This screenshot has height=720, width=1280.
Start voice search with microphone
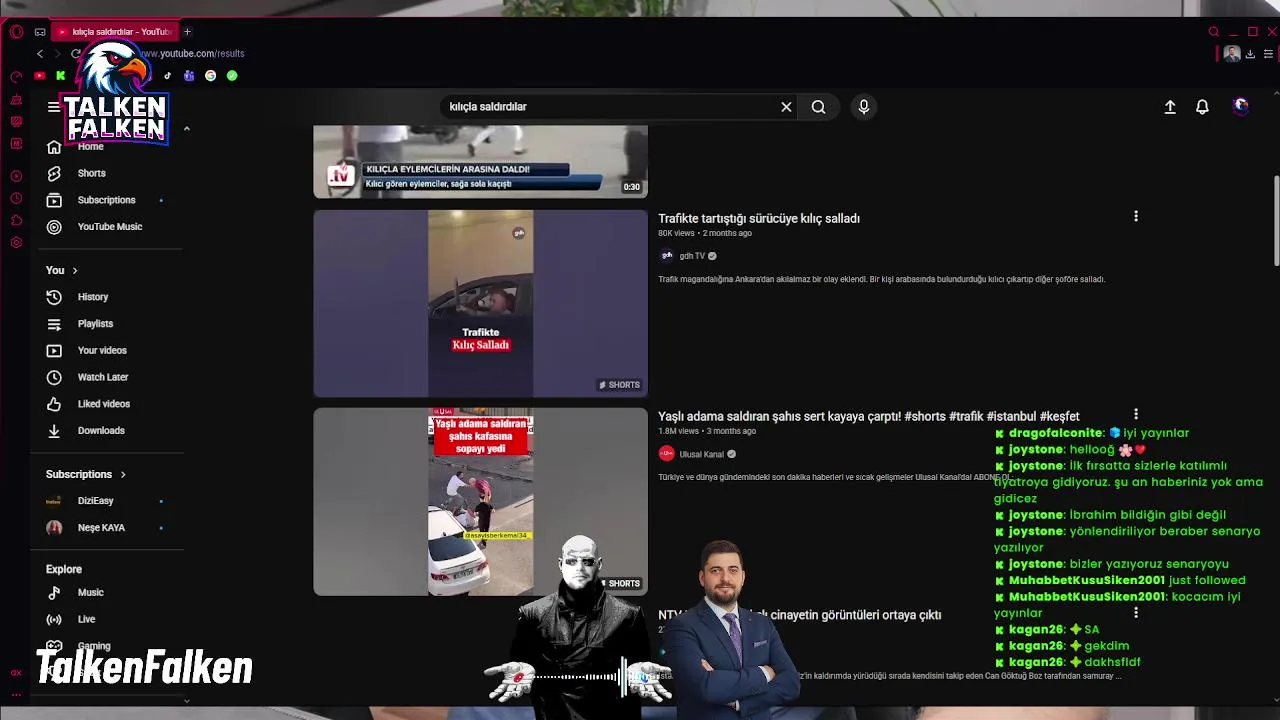[864, 107]
